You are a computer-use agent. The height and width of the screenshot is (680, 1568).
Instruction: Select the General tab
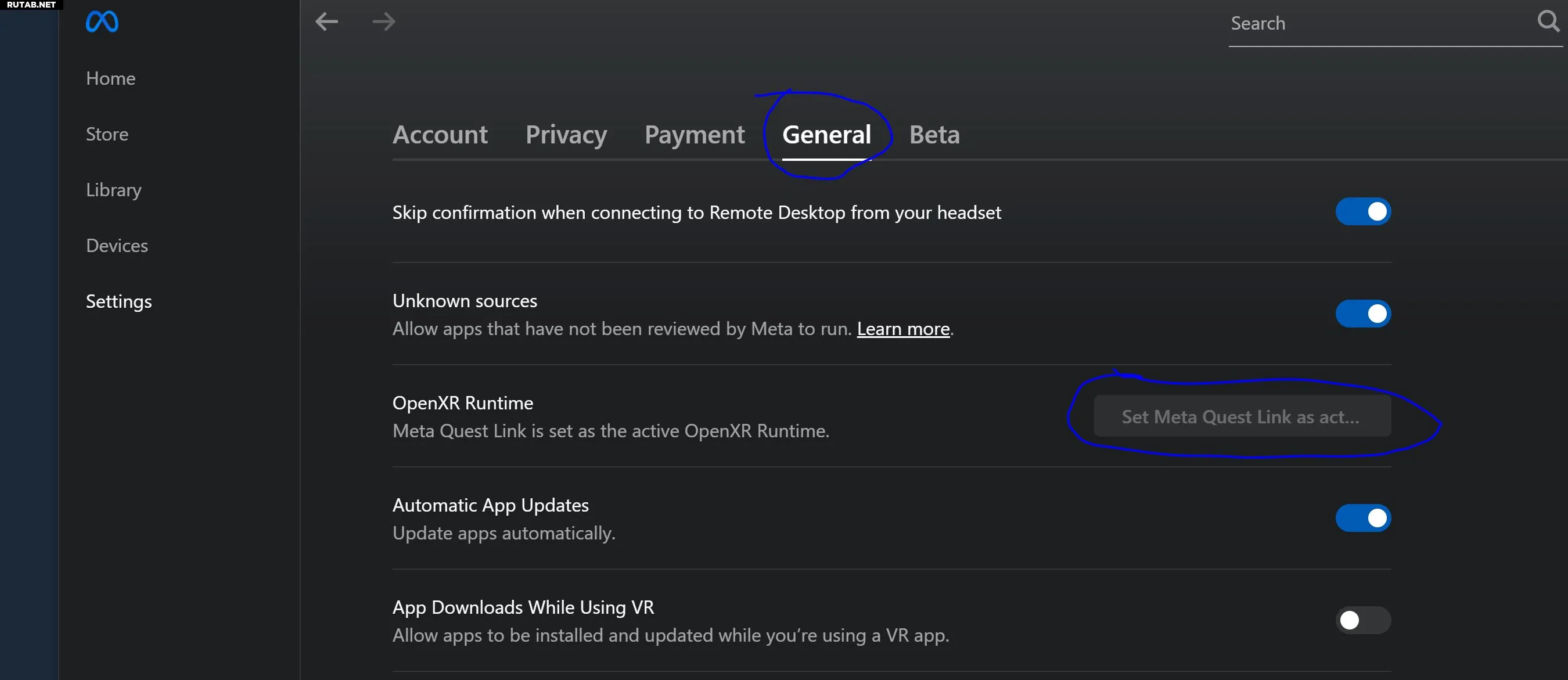pyautogui.click(x=826, y=135)
